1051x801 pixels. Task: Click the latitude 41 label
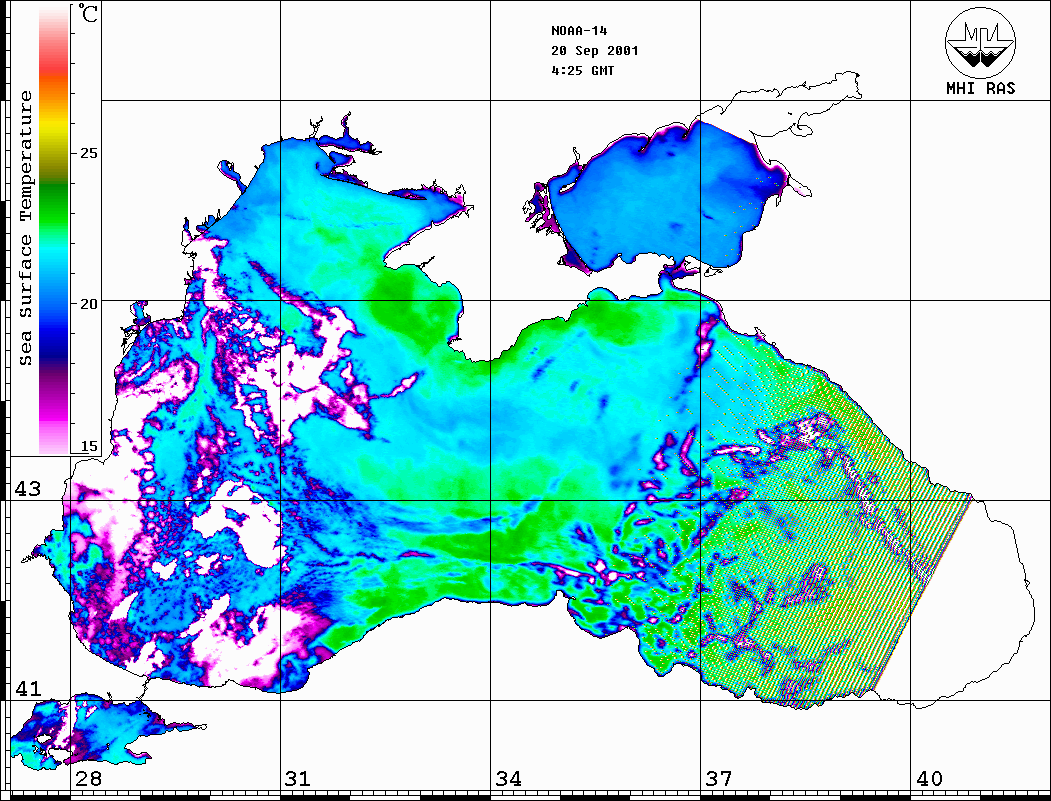coord(28,689)
